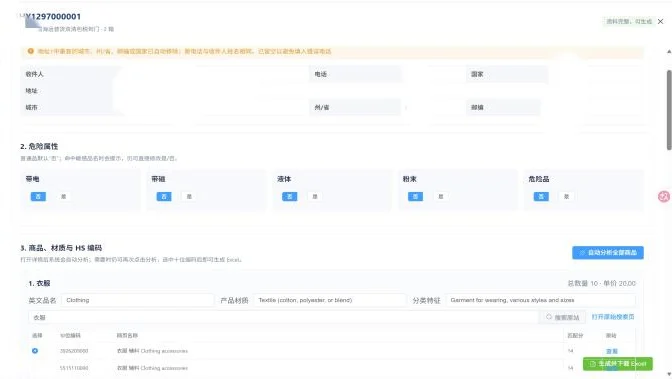Screen dimensions: 672x379
Task: Select 否 under 危险品
Action: coord(541,196)
